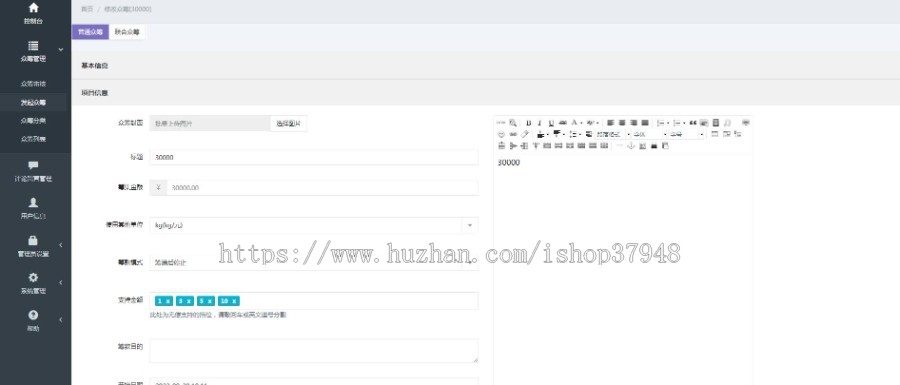Screen dimensions: 900x385
Task: Click the cover image upload path field
Action: [210, 123]
